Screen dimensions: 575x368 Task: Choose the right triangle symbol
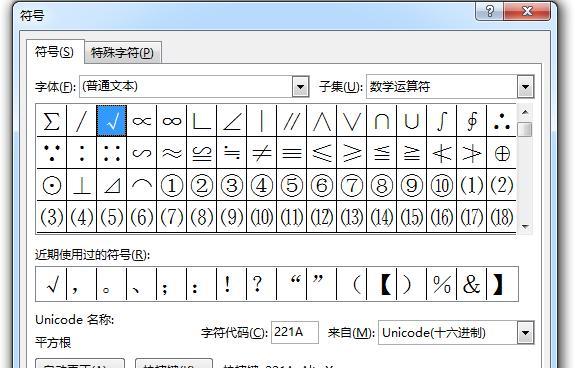point(112,185)
